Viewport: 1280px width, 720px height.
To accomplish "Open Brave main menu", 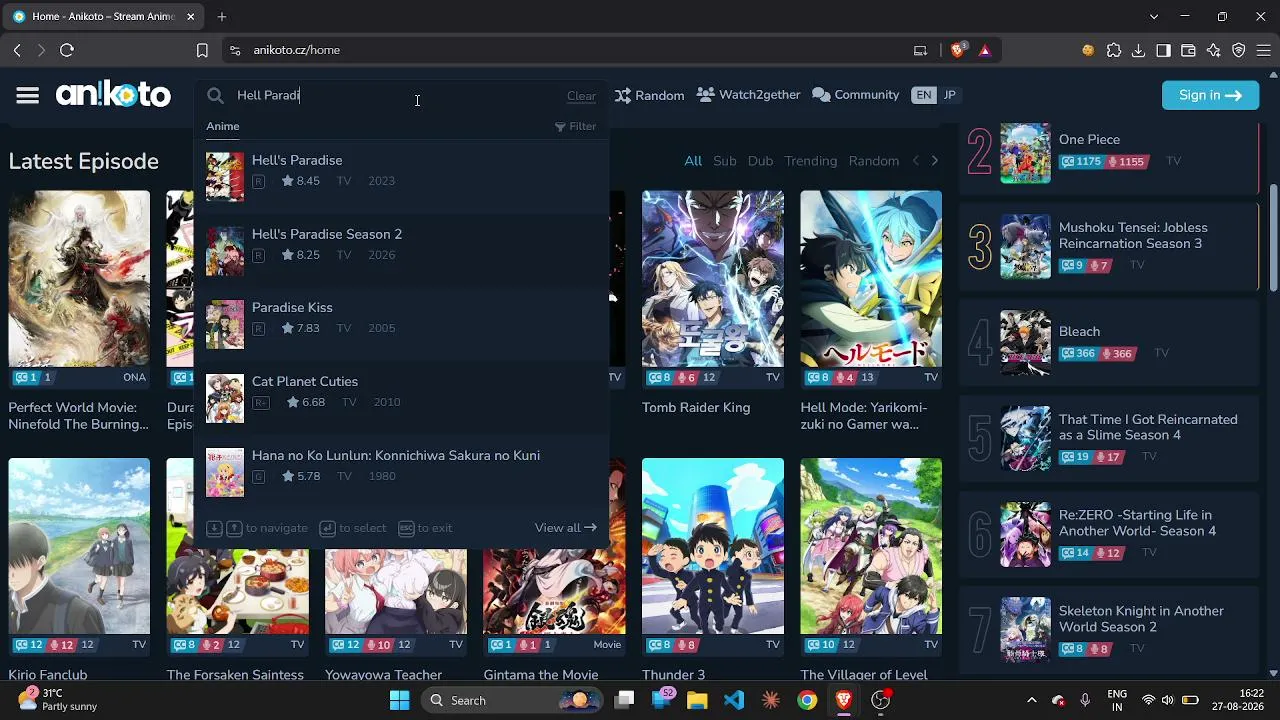I will 1262,50.
